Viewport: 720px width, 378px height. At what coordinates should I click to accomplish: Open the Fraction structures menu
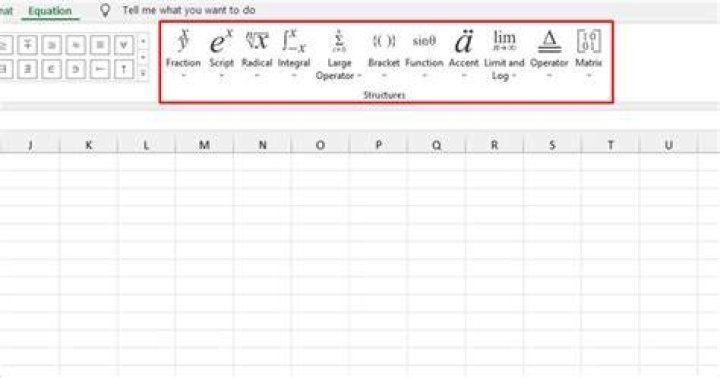(x=183, y=54)
